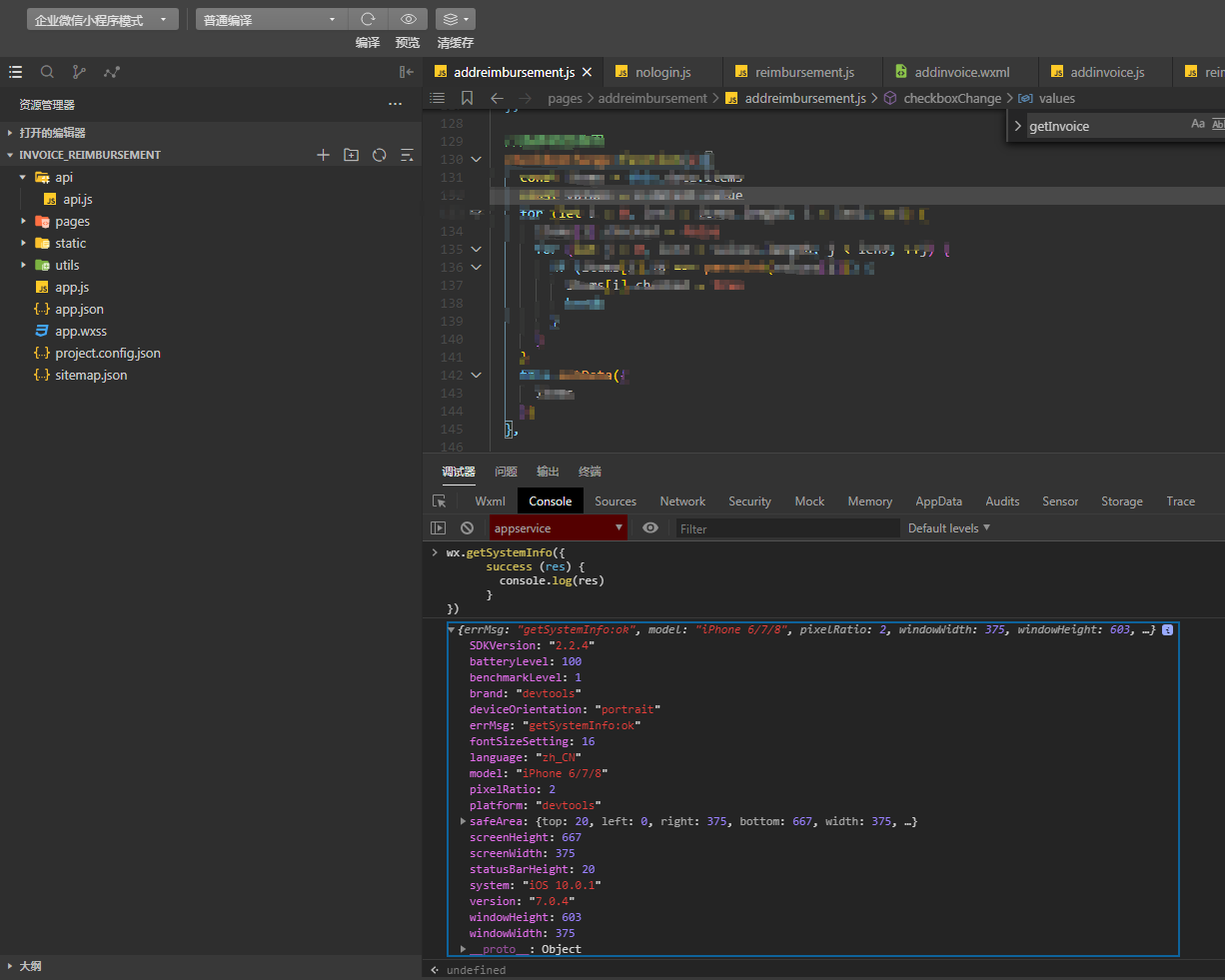Open the Default levels dropdown
1225x980 pixels.
[x=949, y=528]
